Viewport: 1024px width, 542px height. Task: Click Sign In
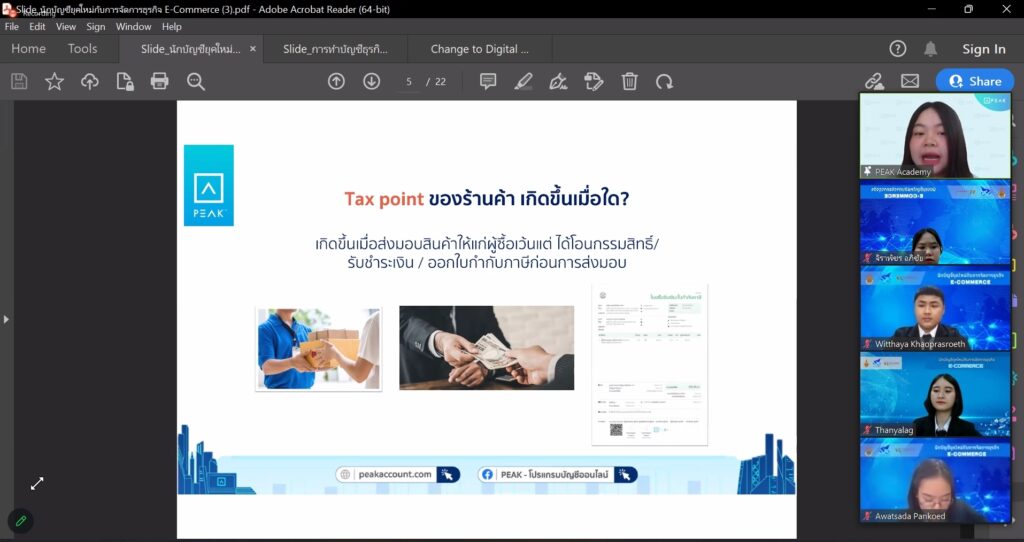point(984,49)
